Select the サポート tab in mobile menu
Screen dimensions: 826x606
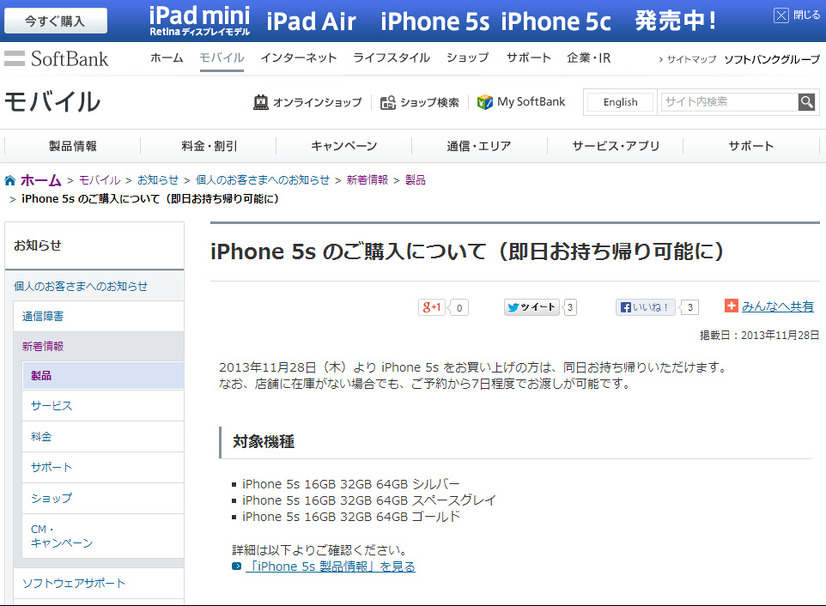[x=751, y=146]
